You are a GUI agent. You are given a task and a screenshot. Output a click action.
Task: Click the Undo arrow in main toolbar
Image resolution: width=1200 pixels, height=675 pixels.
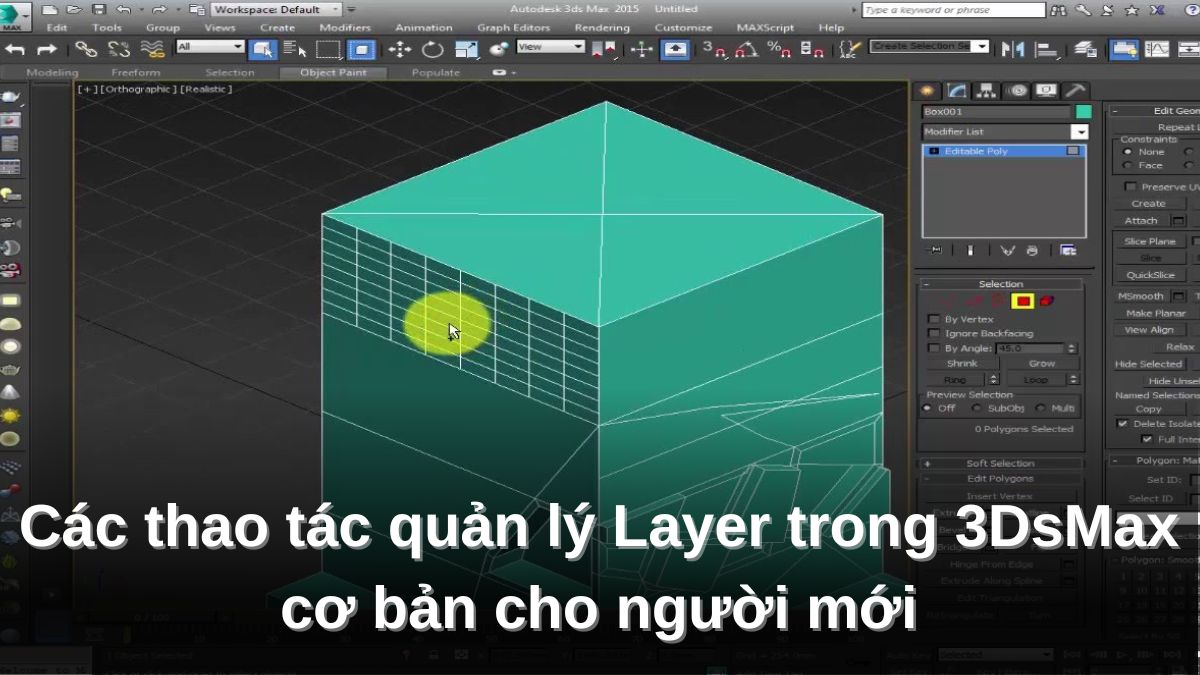coord(17,48)
